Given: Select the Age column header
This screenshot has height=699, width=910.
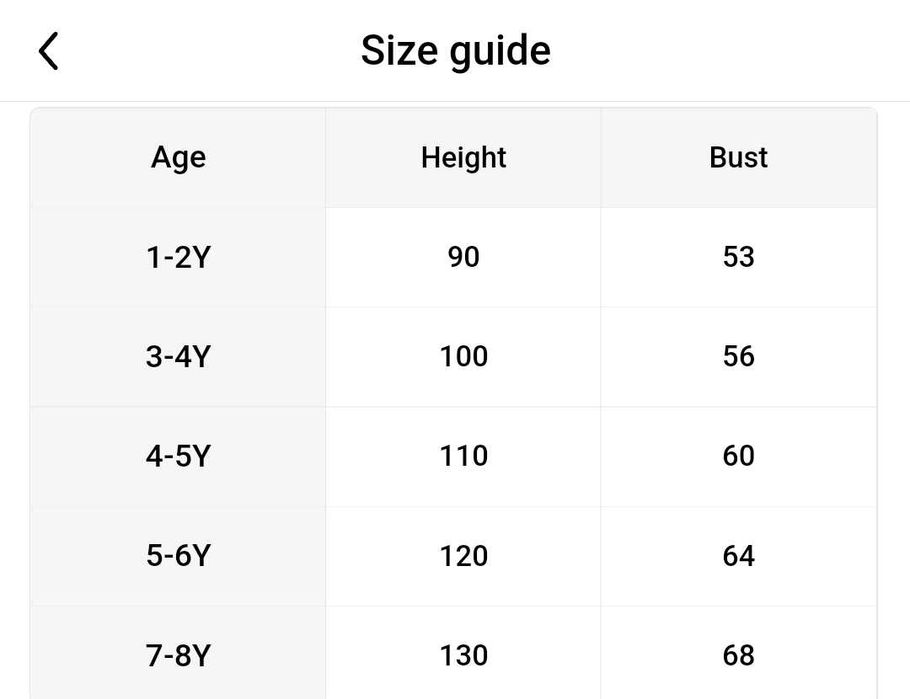Looking at the screenshot, I should click(x=178, y=158).
